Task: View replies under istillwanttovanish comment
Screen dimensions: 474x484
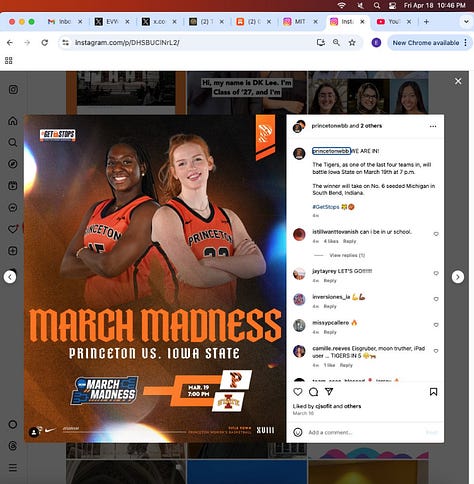Action: 347,255
